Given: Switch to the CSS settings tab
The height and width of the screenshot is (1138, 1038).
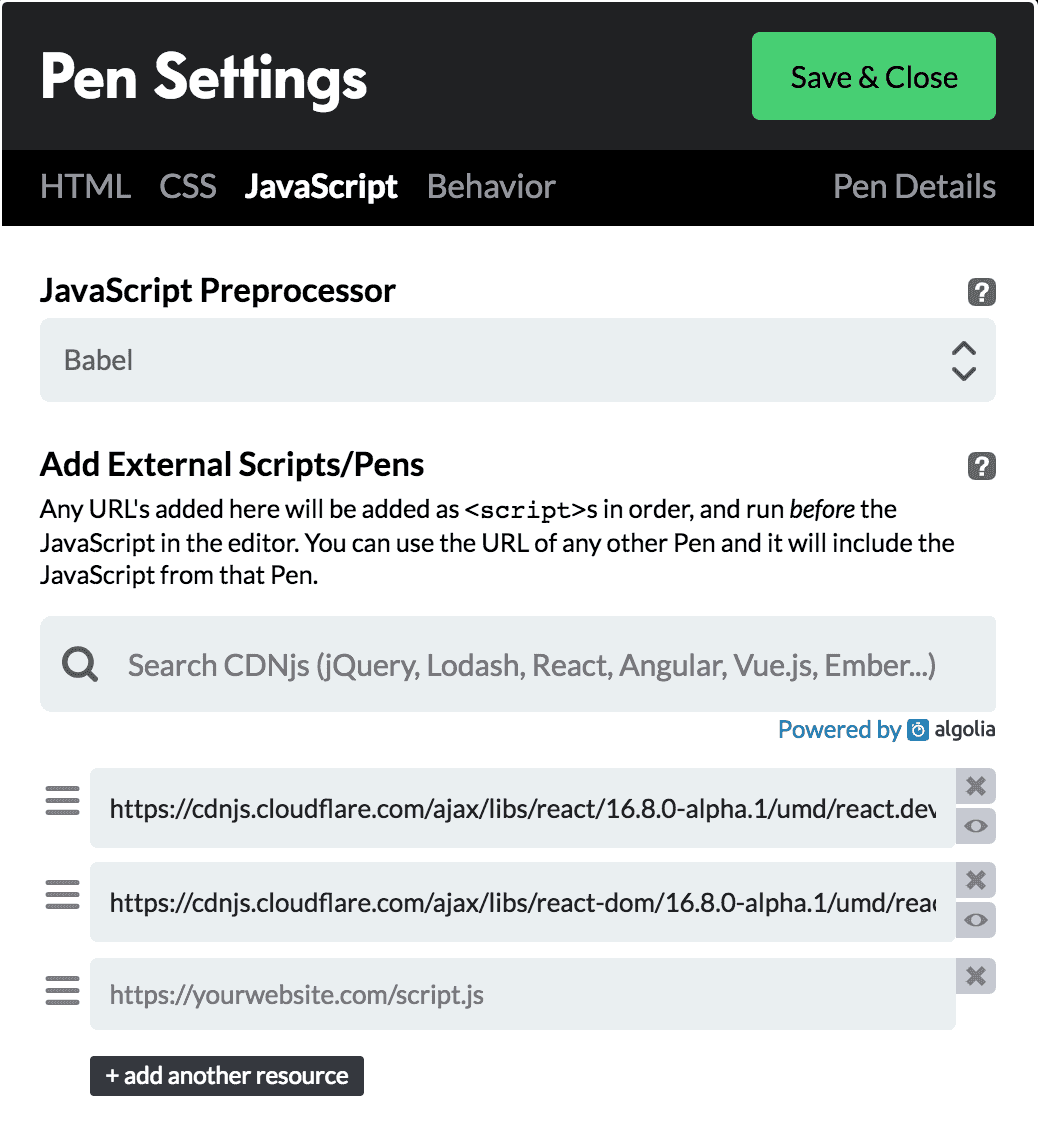Looking at the screenshot, I should pos(188,187).
